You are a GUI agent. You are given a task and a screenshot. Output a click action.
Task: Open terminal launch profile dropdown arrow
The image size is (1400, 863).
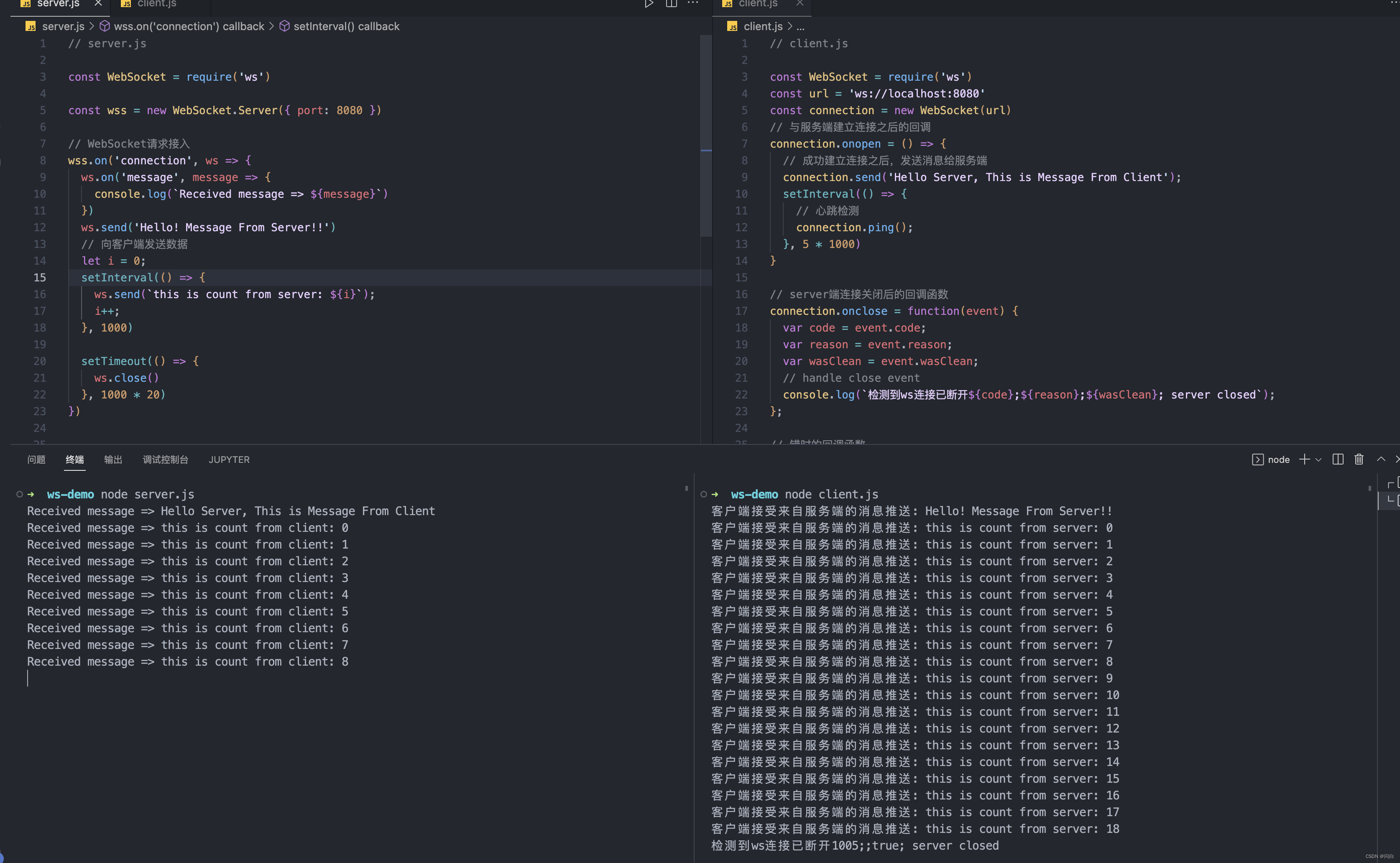[x=1318, y=460]
